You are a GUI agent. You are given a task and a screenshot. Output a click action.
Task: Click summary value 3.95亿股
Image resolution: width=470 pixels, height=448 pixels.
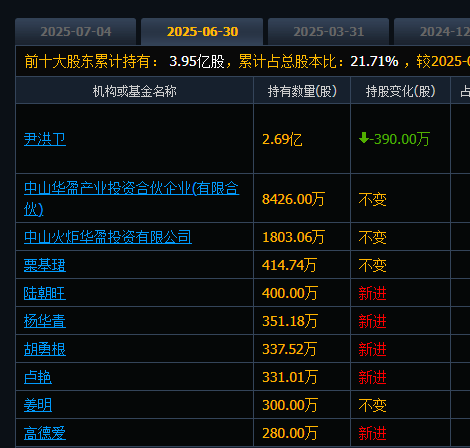tap(197, 61)
